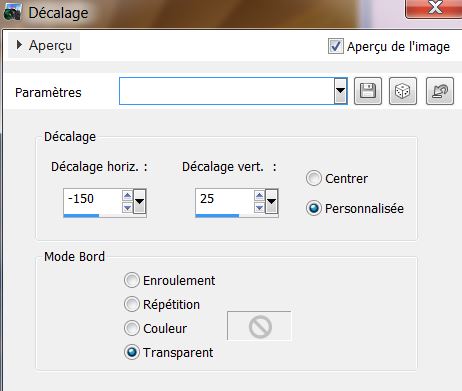The height and width of the screenshot is (391, 462).
Task: Decrease Décalage horiz. with down arrow
Action: click(x=127, y=208)
